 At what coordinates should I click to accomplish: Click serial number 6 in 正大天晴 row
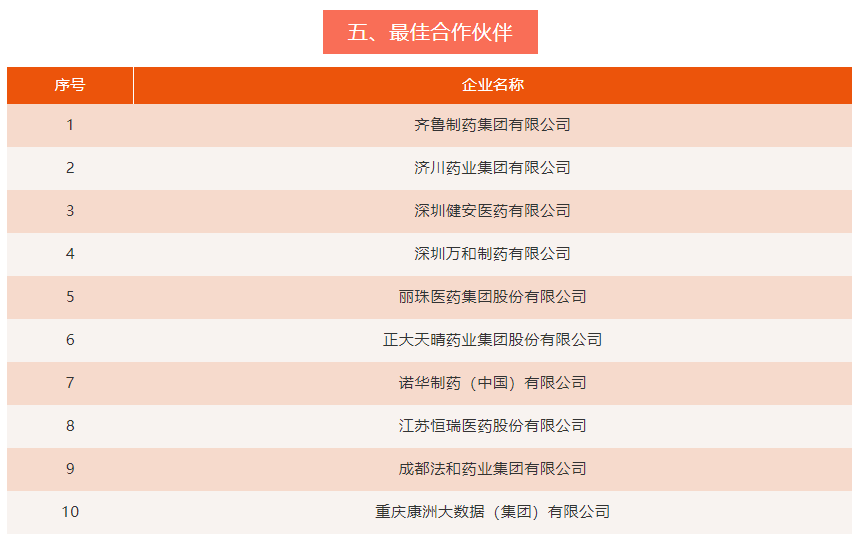click(x=70, y=340)
